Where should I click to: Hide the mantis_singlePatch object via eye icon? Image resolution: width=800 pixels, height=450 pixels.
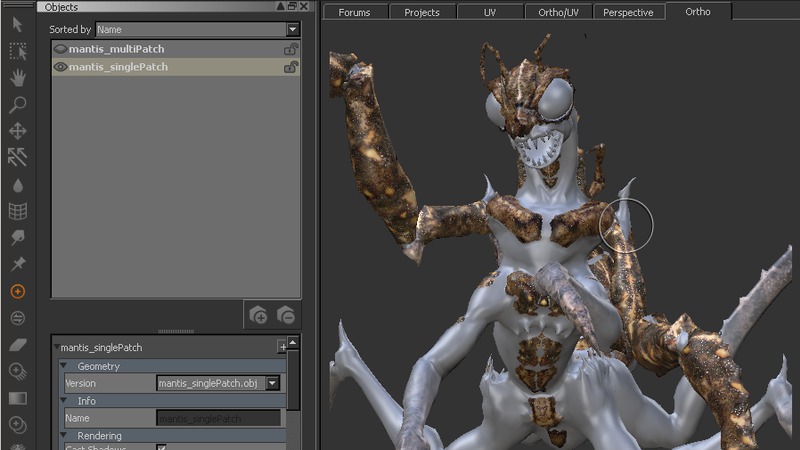(x=60, y=67)
